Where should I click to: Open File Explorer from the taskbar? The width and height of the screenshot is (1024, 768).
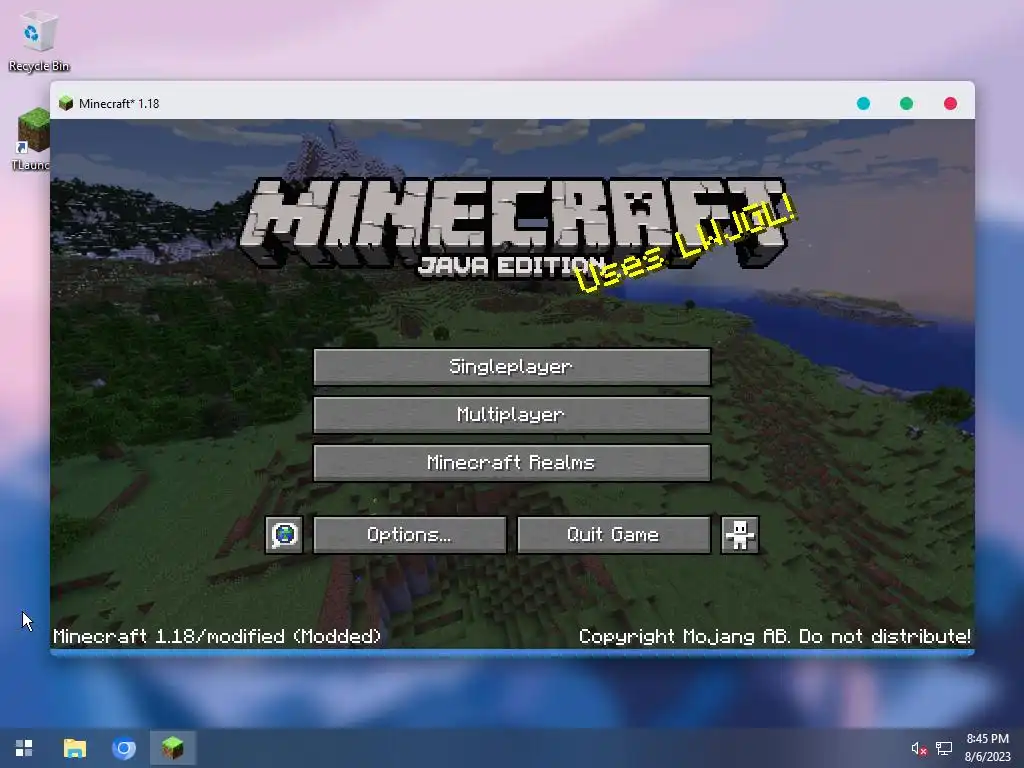pyautogui.click(x=74, y=748)
